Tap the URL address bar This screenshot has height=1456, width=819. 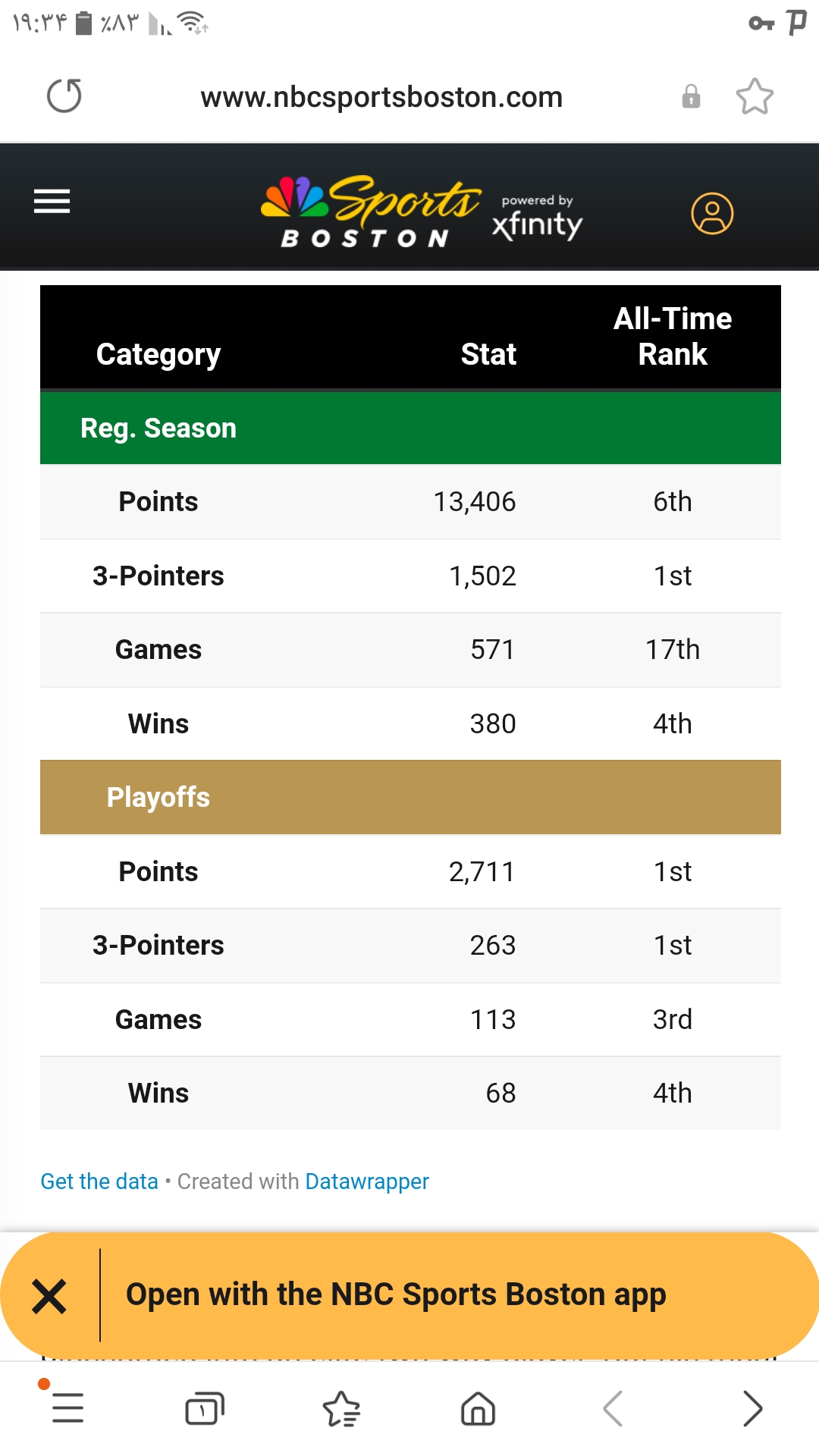point(381,97)
